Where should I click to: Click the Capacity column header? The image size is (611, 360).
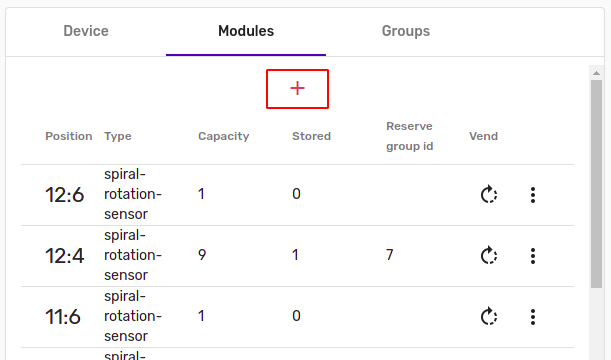click(223, 136)
